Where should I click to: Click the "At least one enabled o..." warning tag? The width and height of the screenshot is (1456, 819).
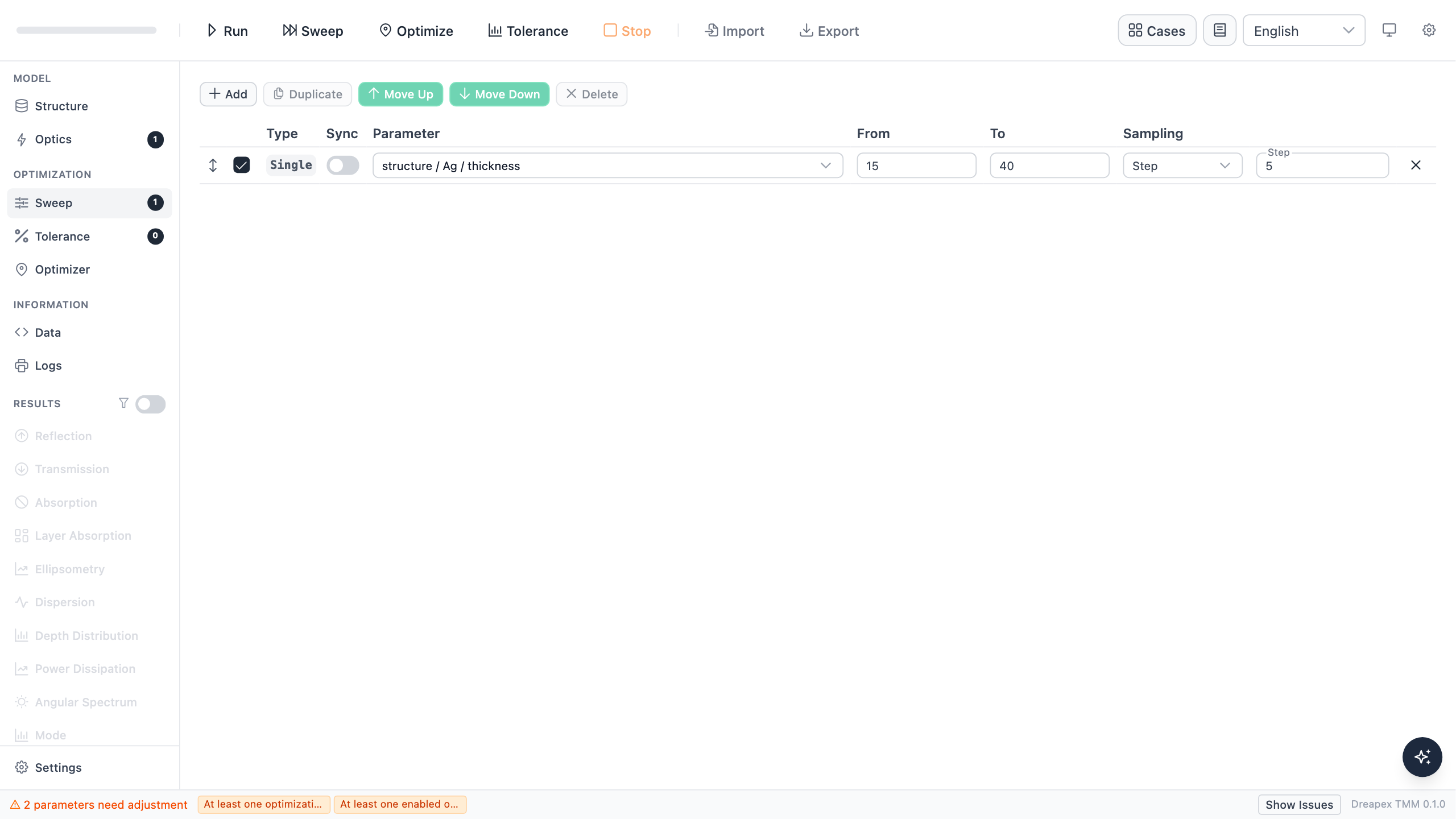click(400, 804)
